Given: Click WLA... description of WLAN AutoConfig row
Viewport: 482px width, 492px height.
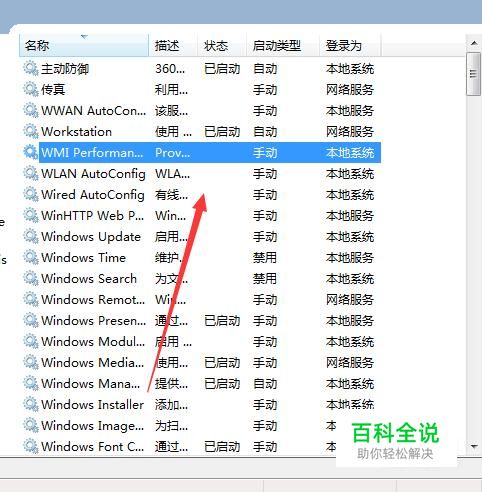Looking at the screenshot, I should (172, 174).
